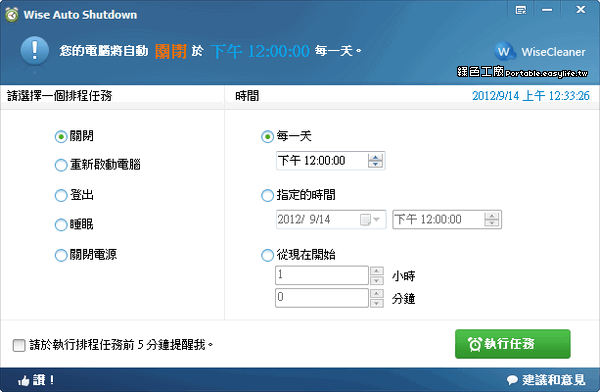The height and width of the screenshot is (392, 600).
Task: Open 建議和意見 feedback link
Action: coord(546,380)
